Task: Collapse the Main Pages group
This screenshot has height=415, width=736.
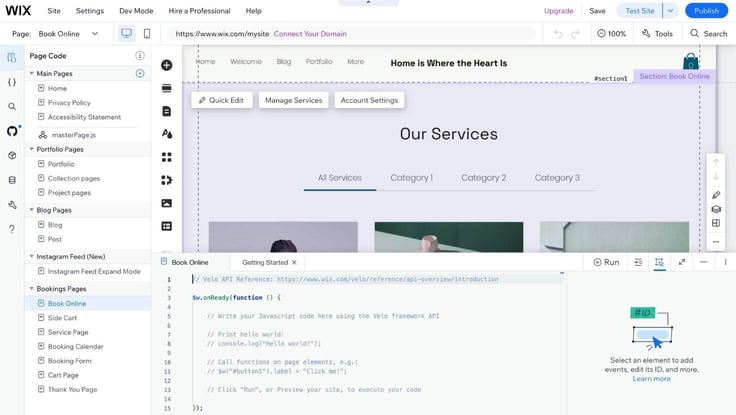Action: pos(31,73)
